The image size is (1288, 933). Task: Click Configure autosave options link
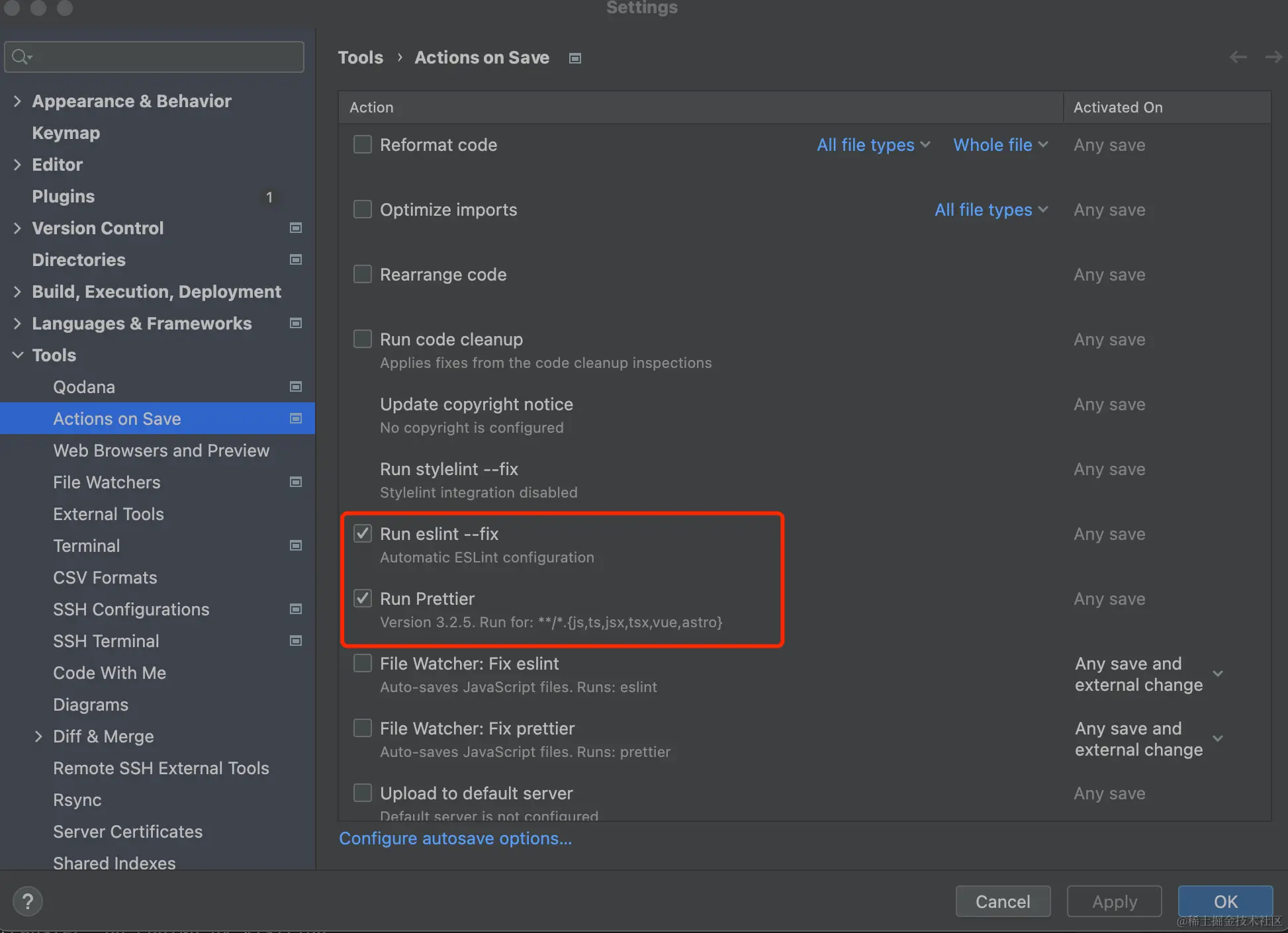pyautogui.click(x=455, y=838)
